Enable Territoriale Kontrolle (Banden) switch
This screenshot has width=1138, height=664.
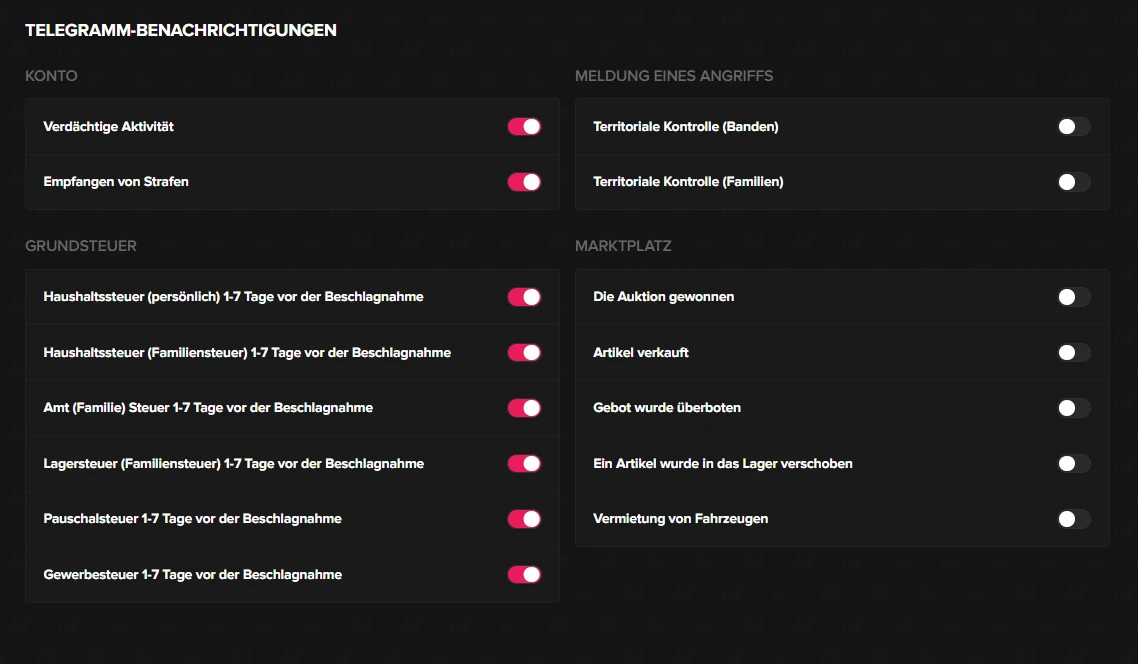[x=1074, y=126]
